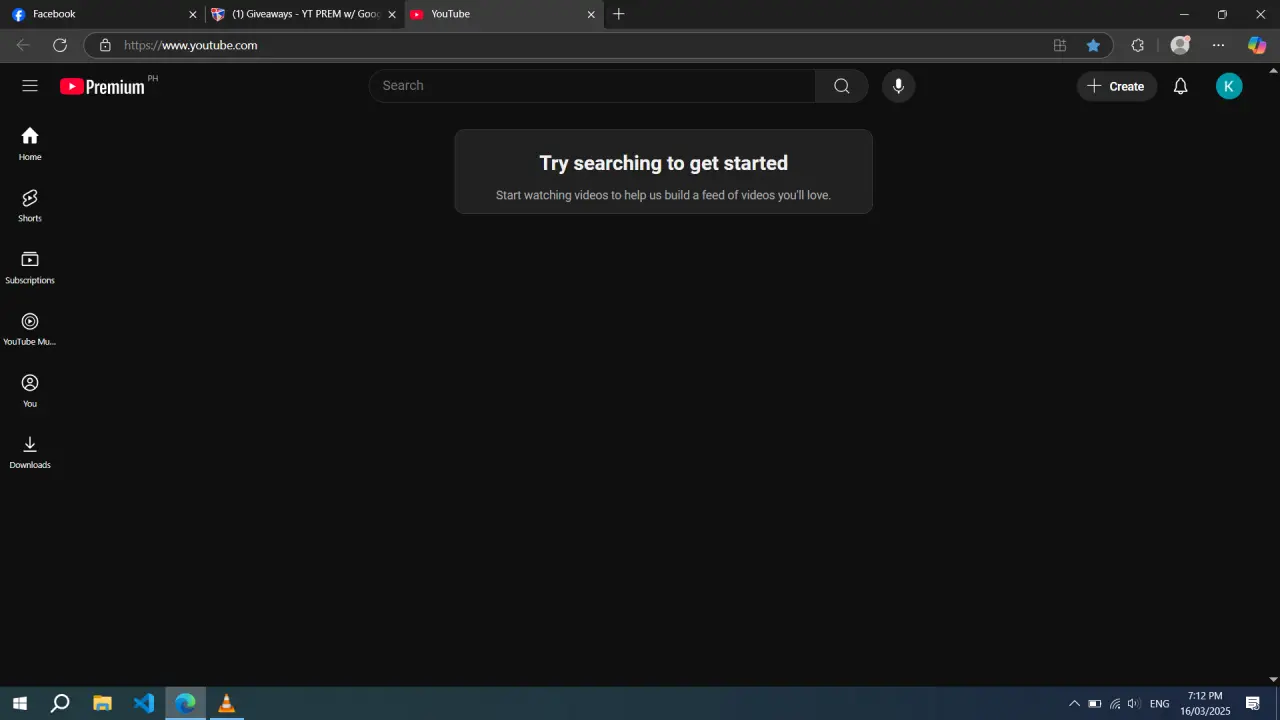Open Windows taskbar search
This screenshot has width=1280, height=720.
(60, 703)
